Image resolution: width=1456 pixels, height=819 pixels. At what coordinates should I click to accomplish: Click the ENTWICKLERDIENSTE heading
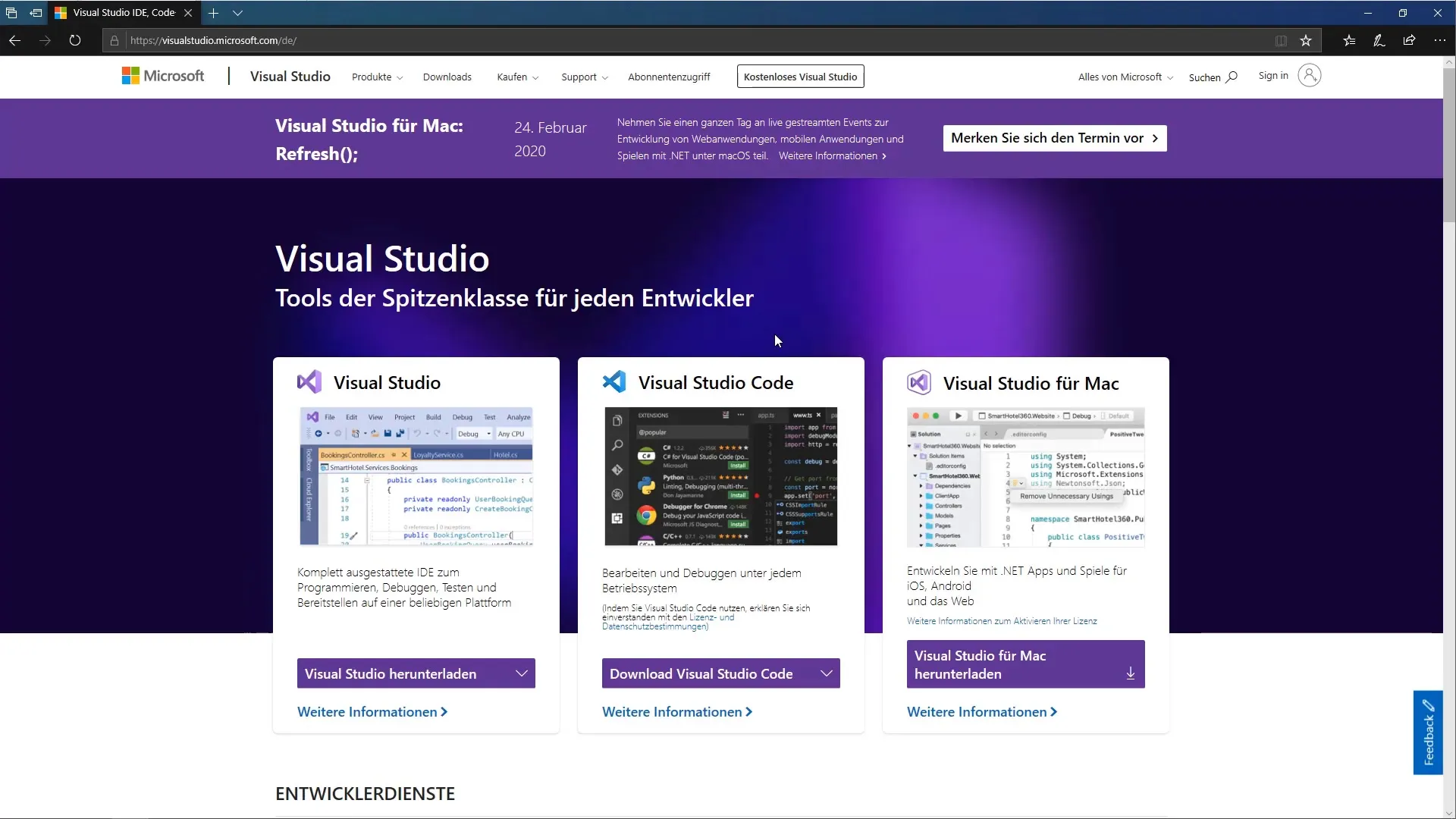(365, 794)
